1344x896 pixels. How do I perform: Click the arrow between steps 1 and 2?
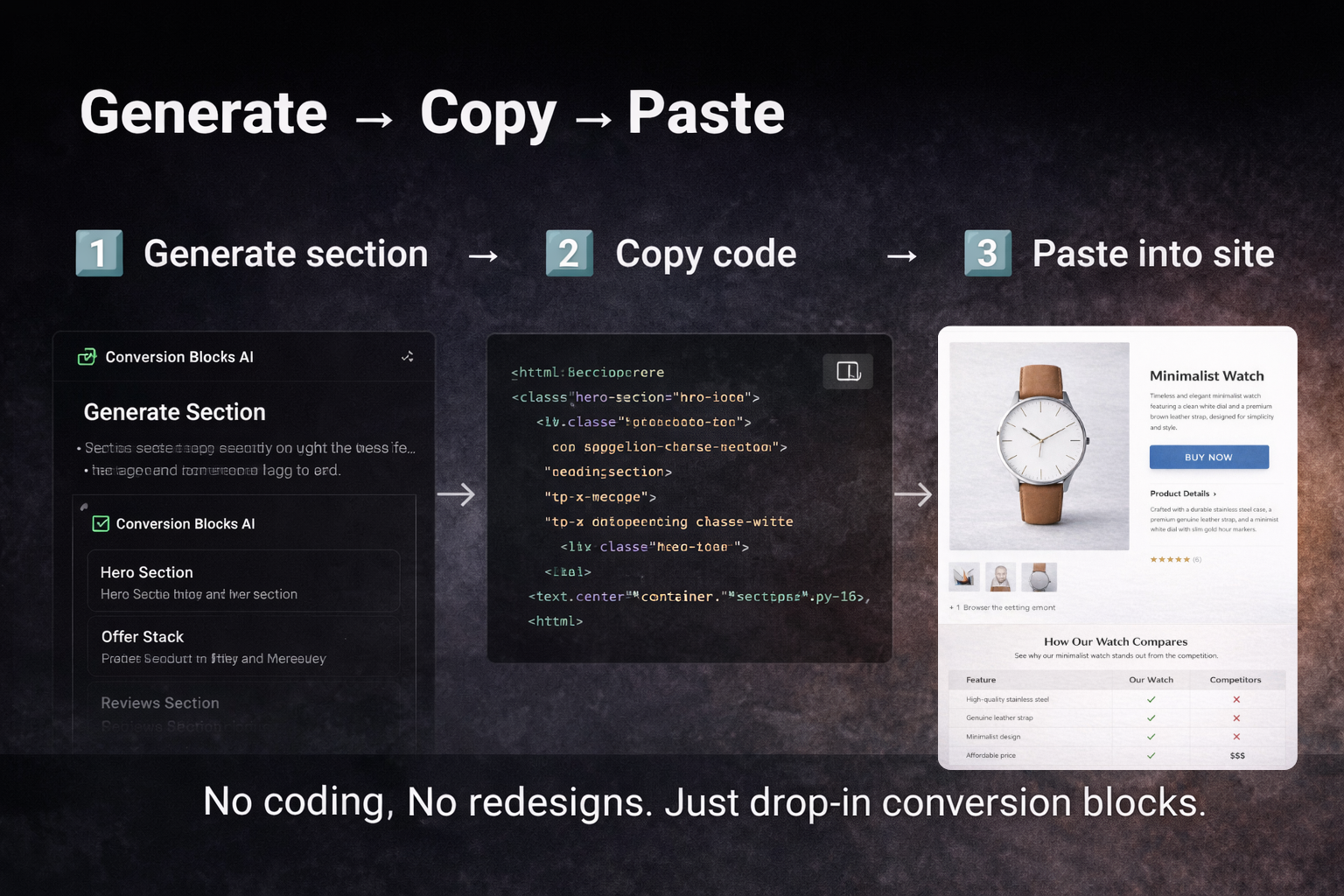(x=481, y=255)
